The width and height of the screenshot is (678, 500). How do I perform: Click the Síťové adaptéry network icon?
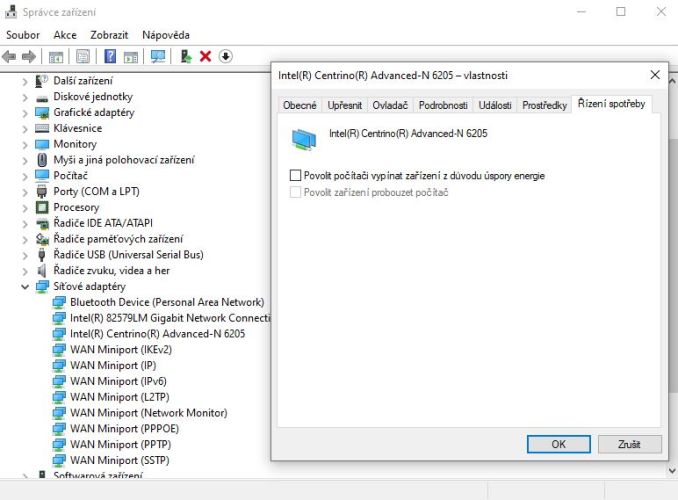42,286
